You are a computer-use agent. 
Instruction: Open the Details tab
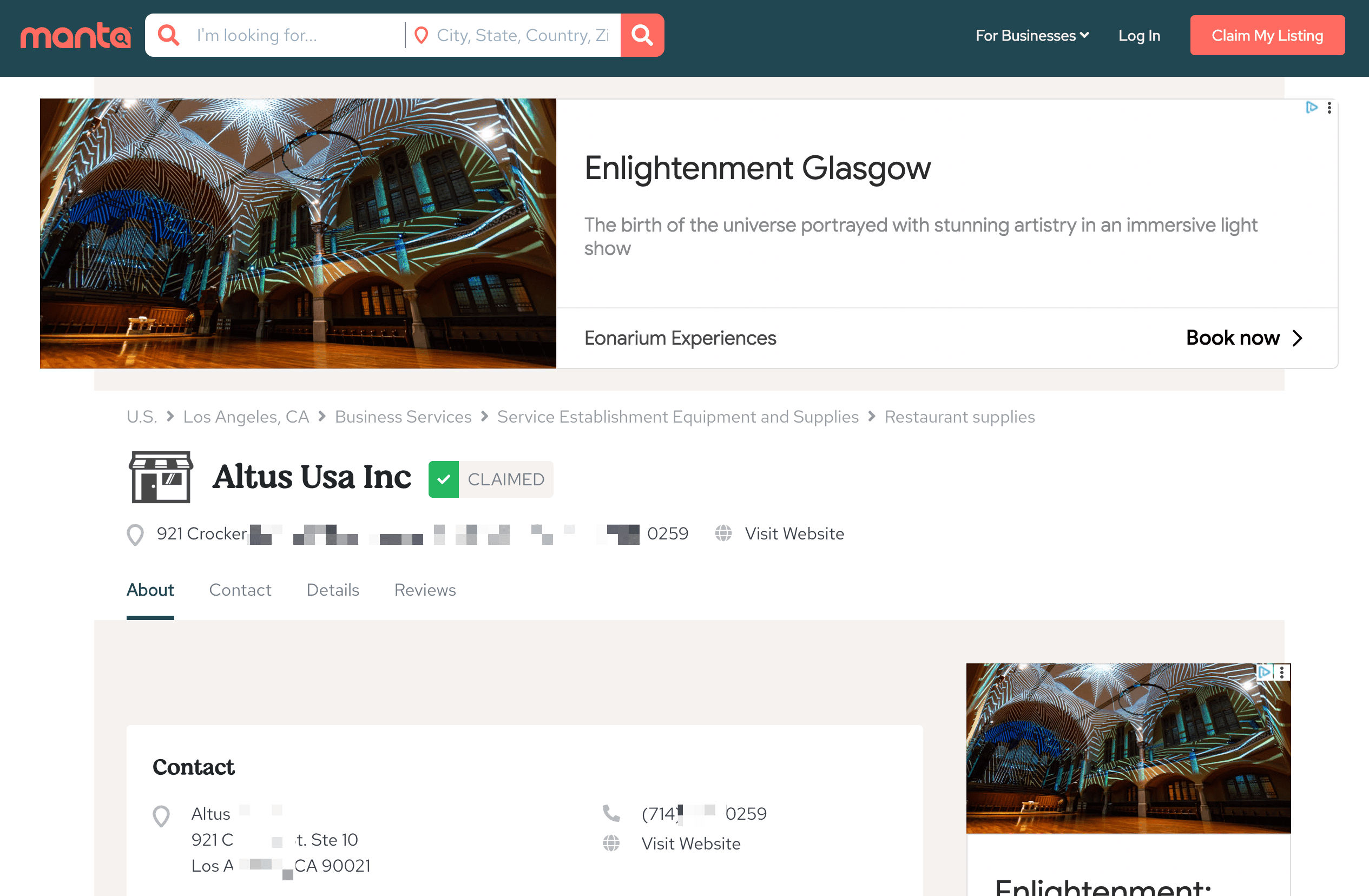pos(332,589)
